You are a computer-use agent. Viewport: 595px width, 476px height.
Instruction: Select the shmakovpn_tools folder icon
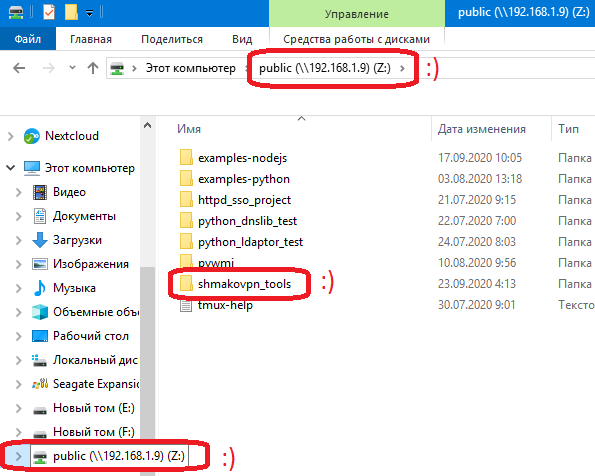186,284
